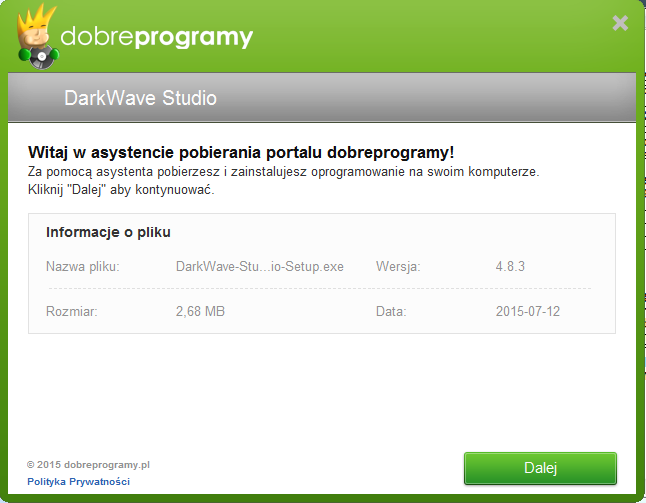Close the download assistant with the X

point(620,23)
